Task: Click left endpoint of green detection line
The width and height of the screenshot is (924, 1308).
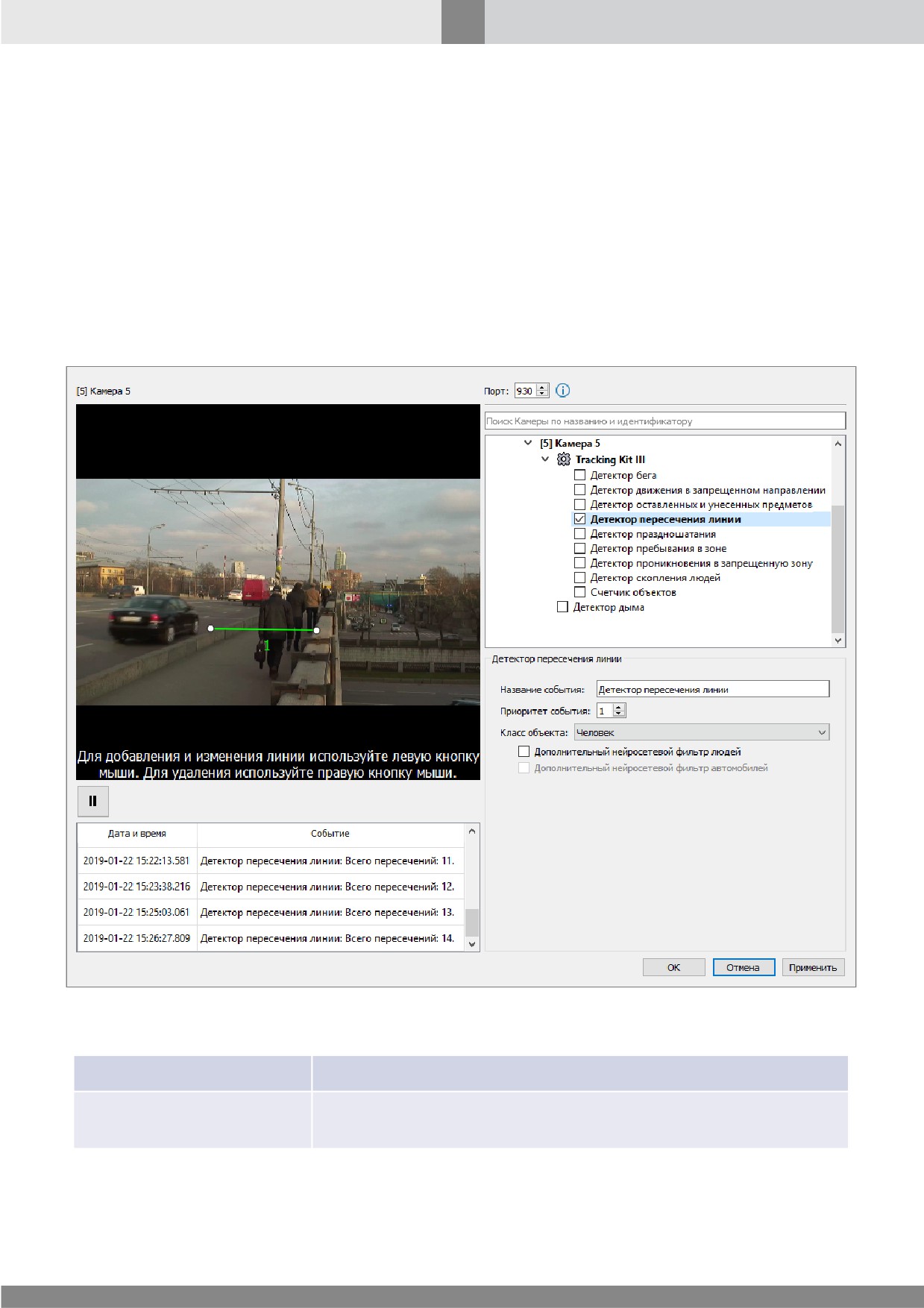Action: tap(211, 629)
